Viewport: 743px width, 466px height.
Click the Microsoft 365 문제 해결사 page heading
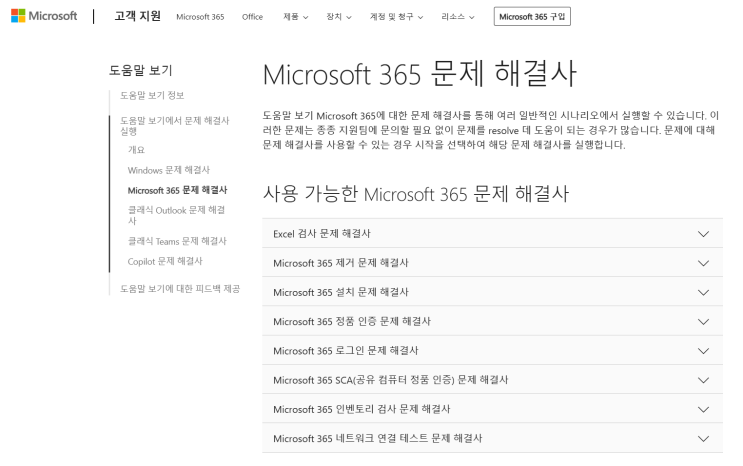(419, 74)
